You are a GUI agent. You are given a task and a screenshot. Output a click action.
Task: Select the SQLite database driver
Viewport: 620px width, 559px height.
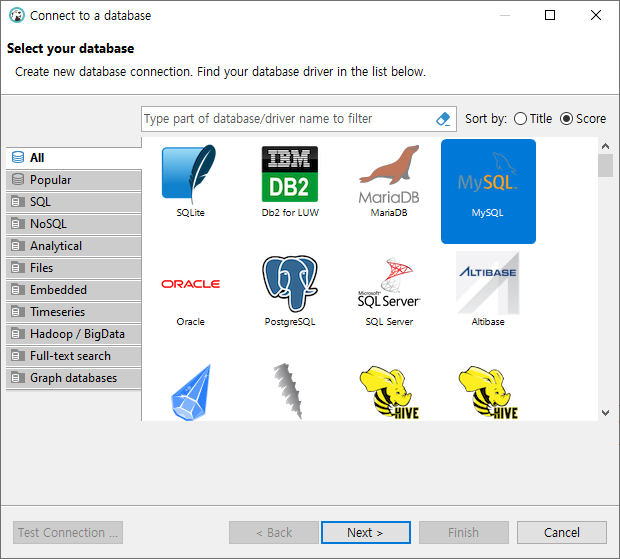(190, 181)
